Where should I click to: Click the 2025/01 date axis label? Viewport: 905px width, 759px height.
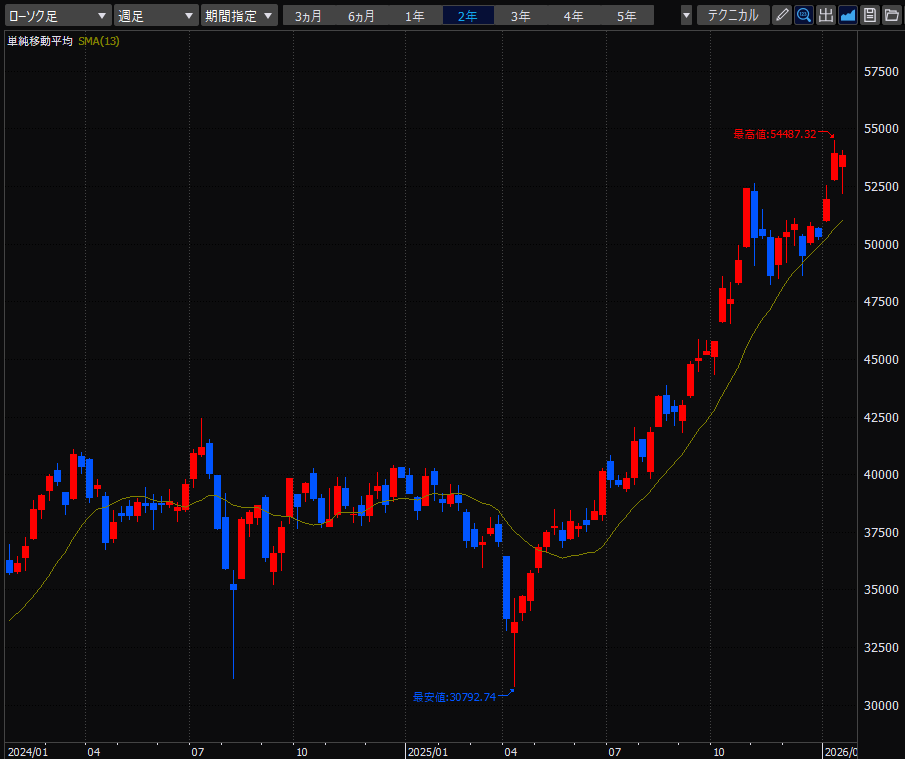[428, 752]
